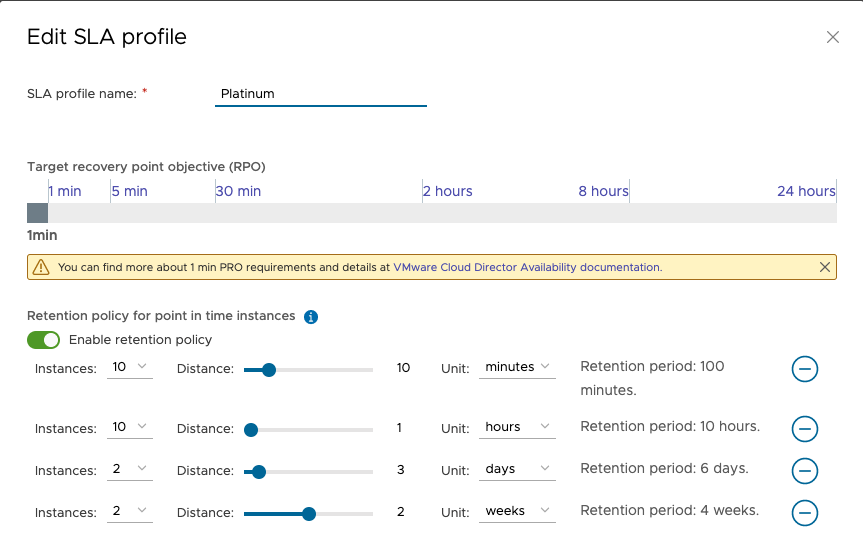This screenshot has width=863, height=542.
Task: Set RPO to 24 hours label
Action: (806, 191)
